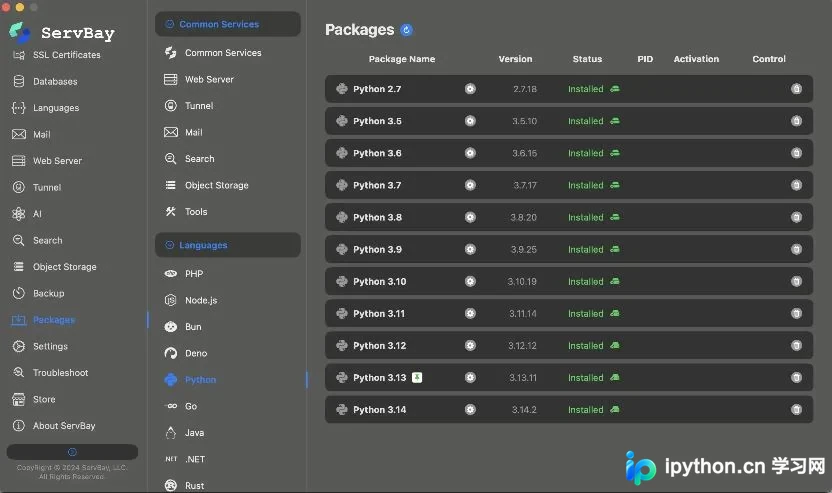This screenshot has width=832, height=493.
Task: Open settings gear for Python 3.6
Action: [x=470, y=153]
